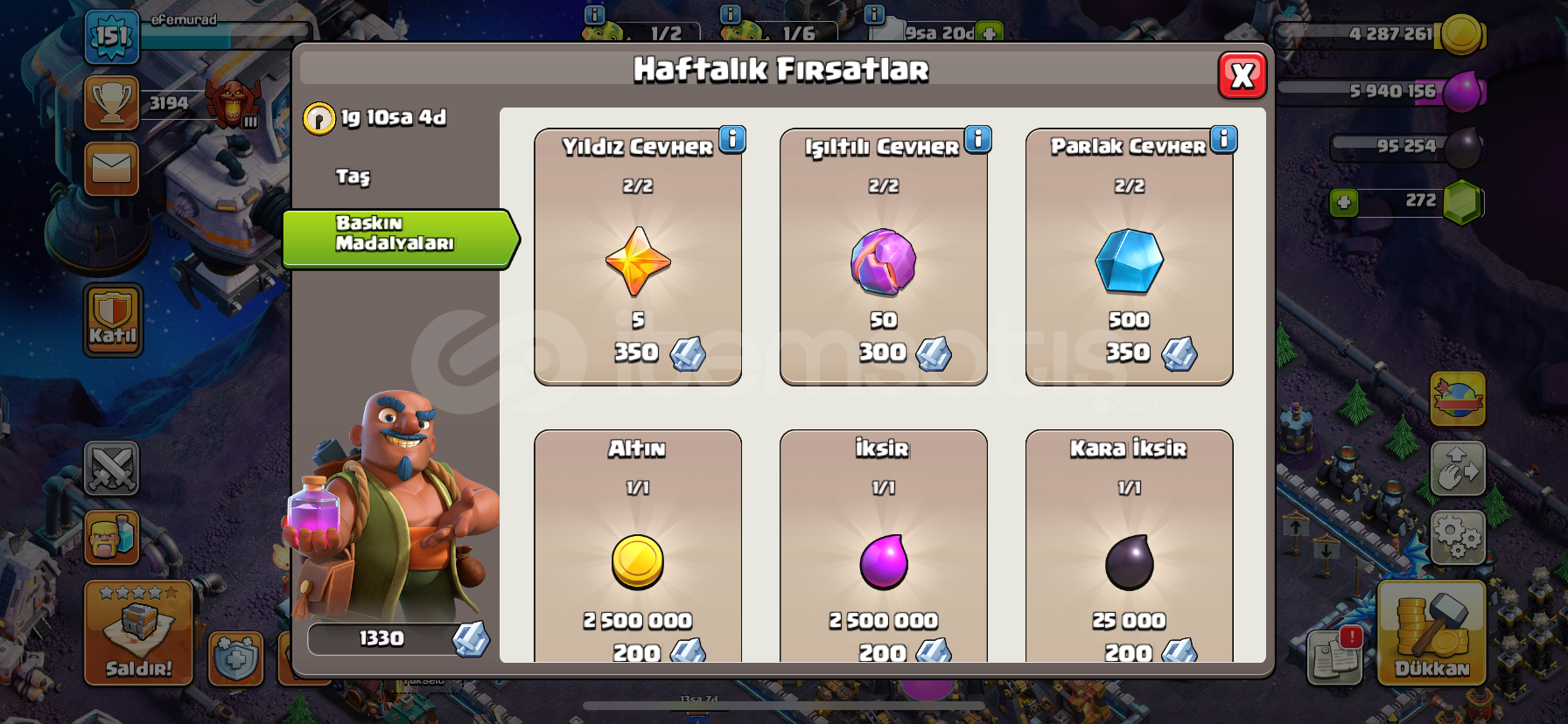The image size is (1568, 724).
Task: Open the settings gears icon
Action: coord(1458,536)
